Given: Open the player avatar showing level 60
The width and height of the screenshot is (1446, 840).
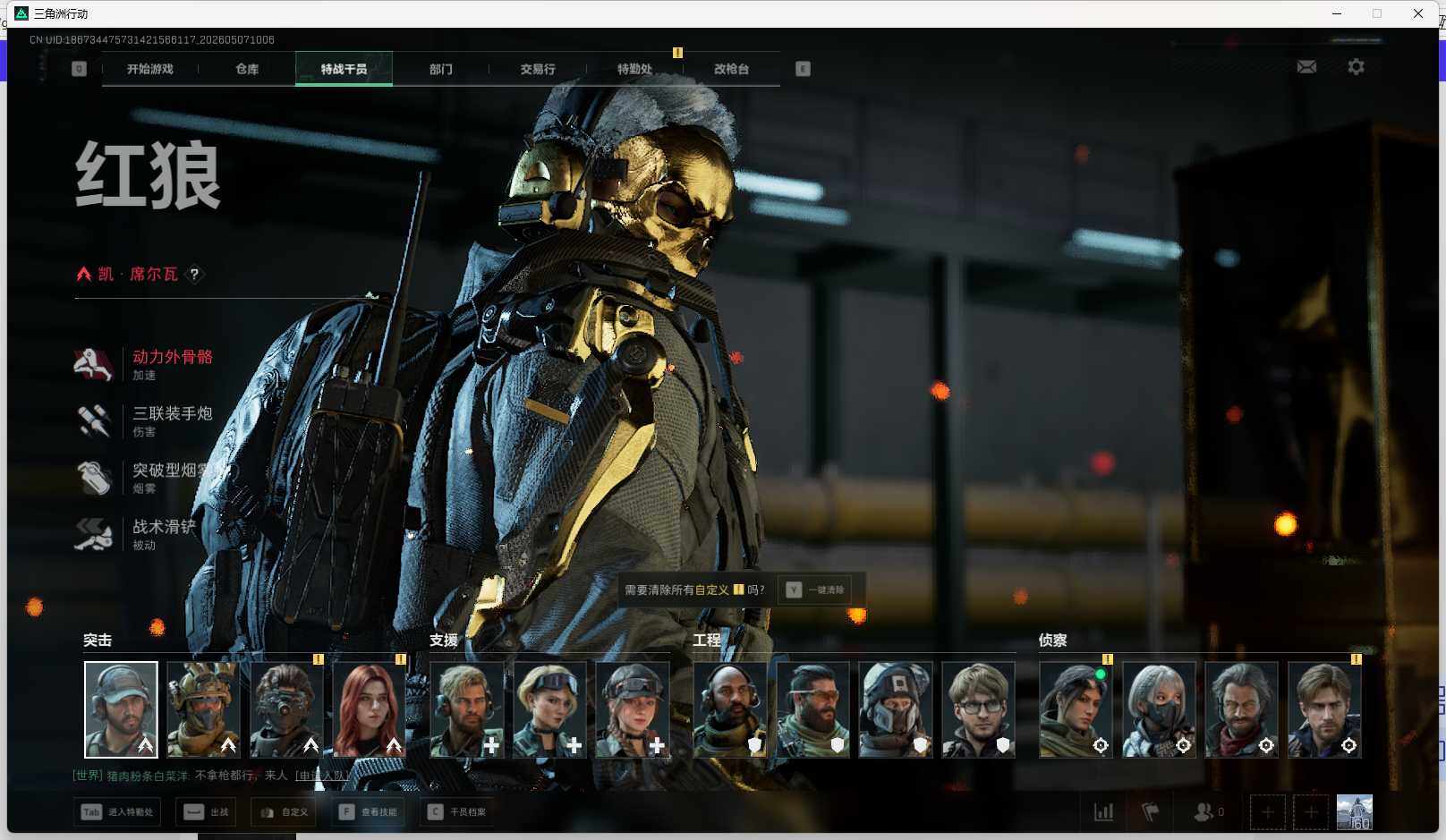Looking at the screenshot, I should [1354, 812].
